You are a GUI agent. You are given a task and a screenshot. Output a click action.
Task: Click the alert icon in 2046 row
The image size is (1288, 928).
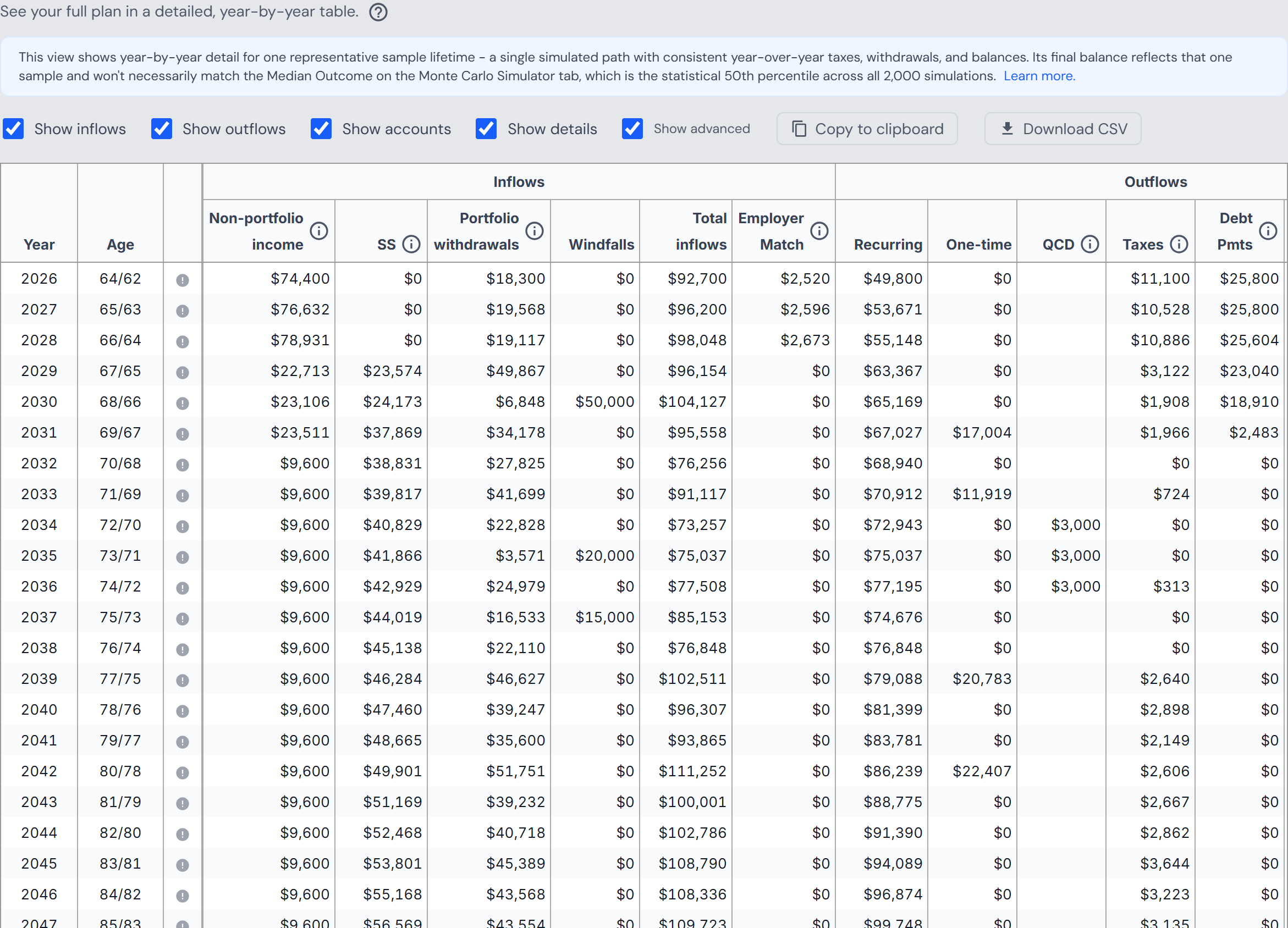[182, 896]
